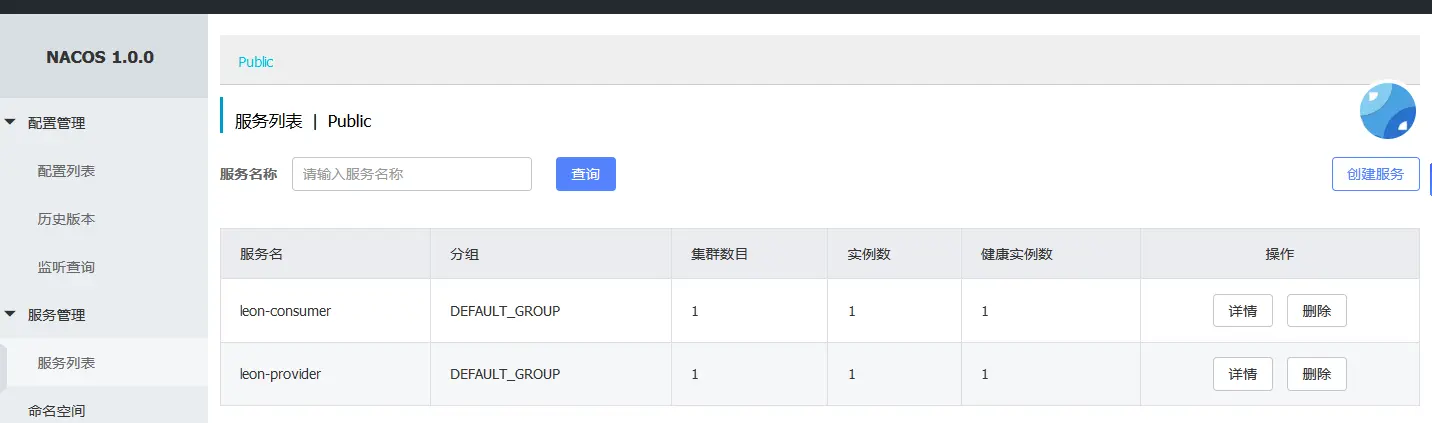Click the 创建服务 button
Image resolution: width=1432 pixels, height=423 pixels.
pyautogui.click(x=1376, y=174)
